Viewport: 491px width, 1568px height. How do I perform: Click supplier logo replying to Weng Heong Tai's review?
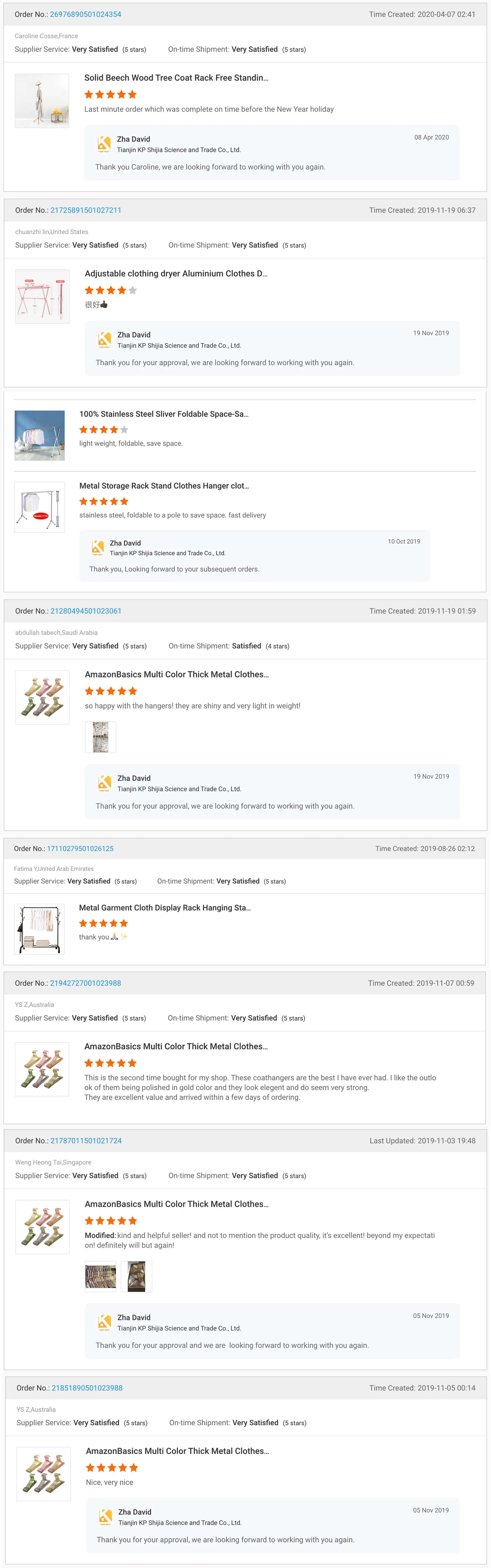[x=105, y=1322]
